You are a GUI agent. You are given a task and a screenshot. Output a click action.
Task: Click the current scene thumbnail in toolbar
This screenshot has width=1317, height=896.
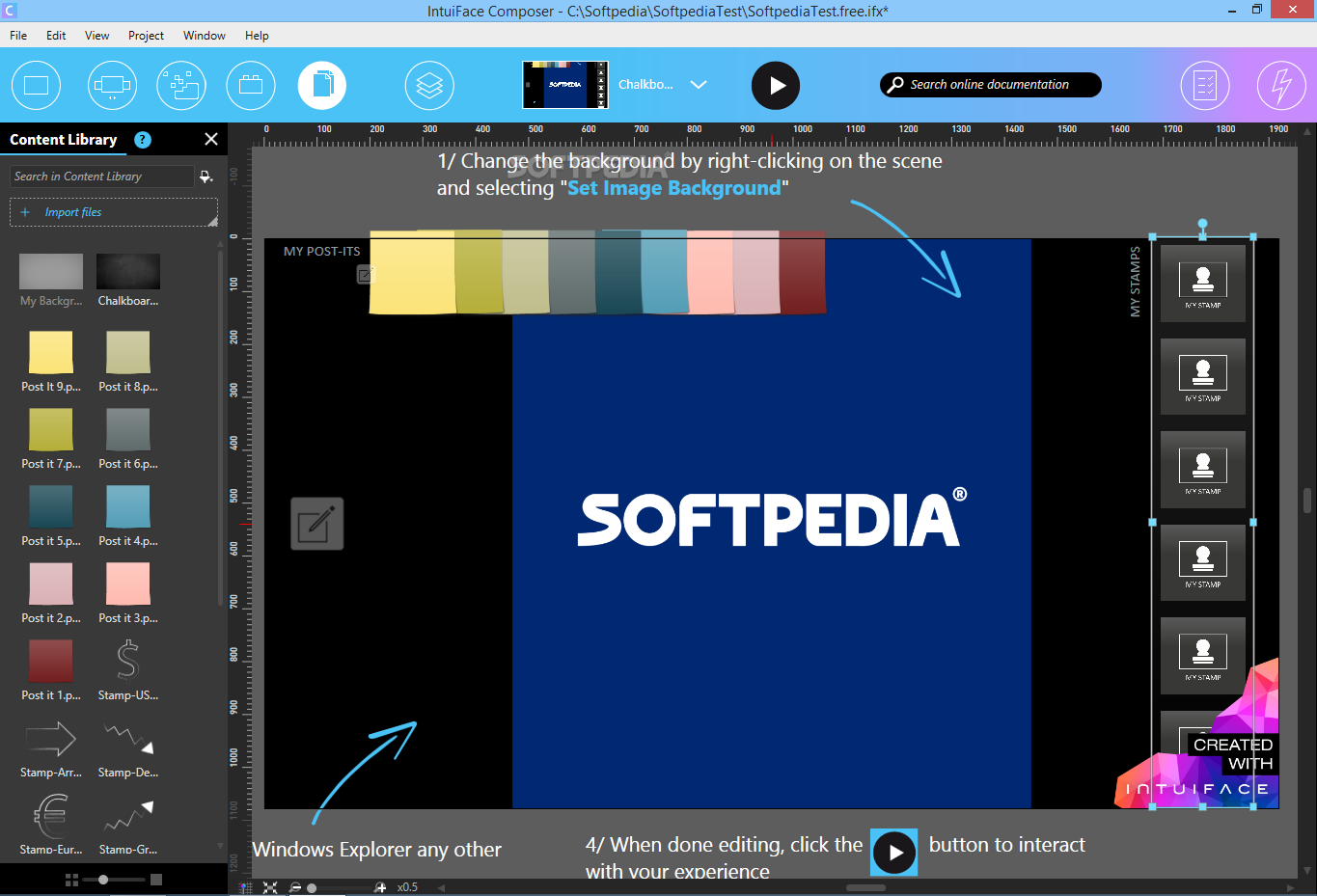[565, 85]
